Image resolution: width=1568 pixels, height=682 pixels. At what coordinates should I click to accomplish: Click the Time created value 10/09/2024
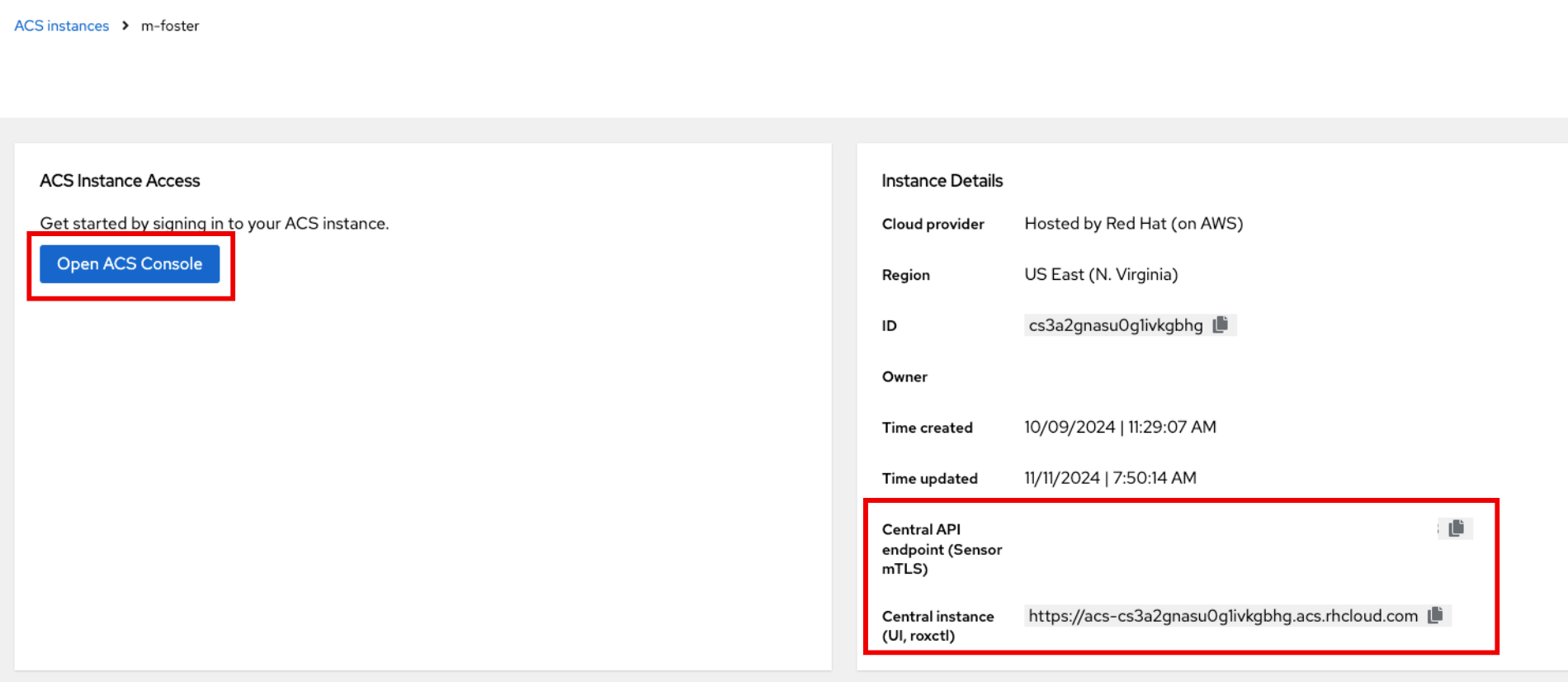[1120, 427]
